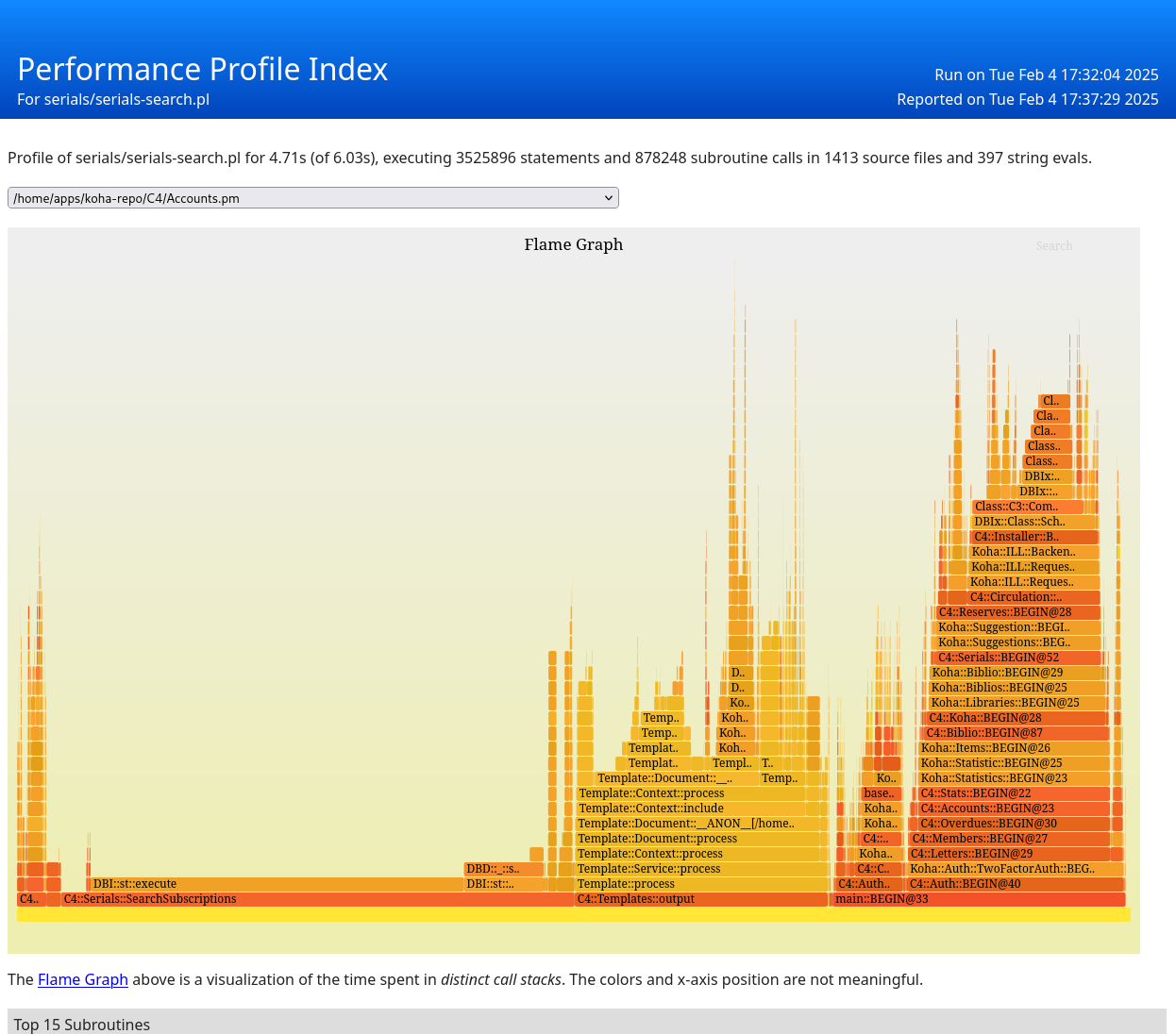
Task: Click the Template::Service::process bar
Action: click(700, 869)
